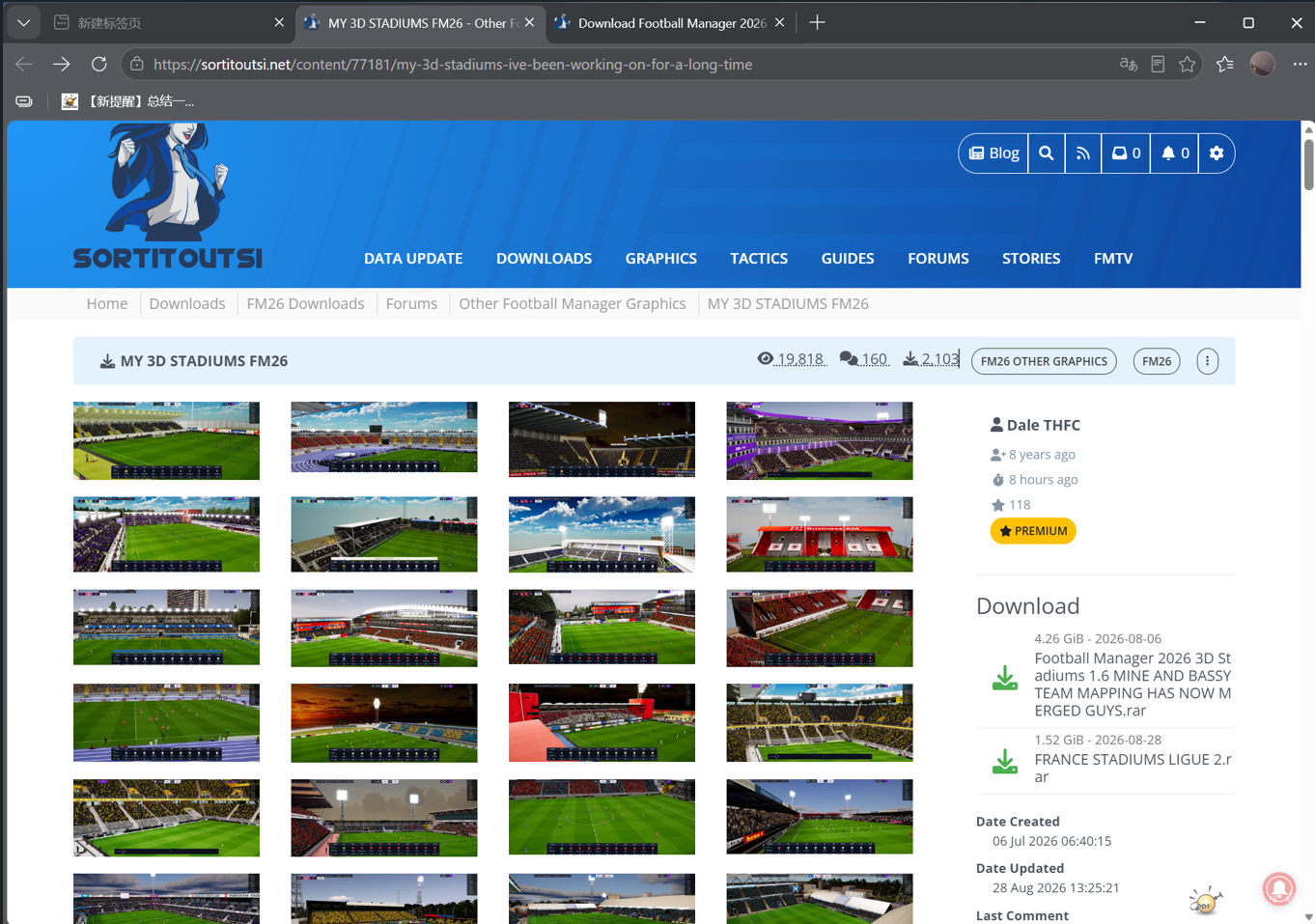
Task: View site information lock icon
Action: coord(137,65)
